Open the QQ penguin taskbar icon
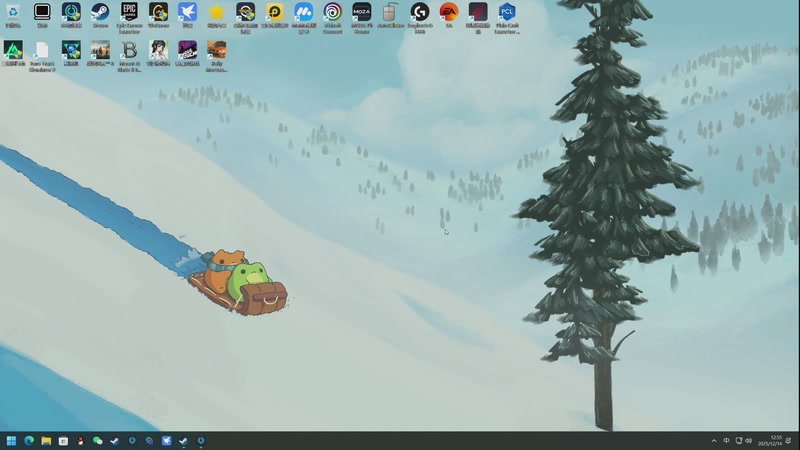The image size is (800, 450). pos(80,440)
